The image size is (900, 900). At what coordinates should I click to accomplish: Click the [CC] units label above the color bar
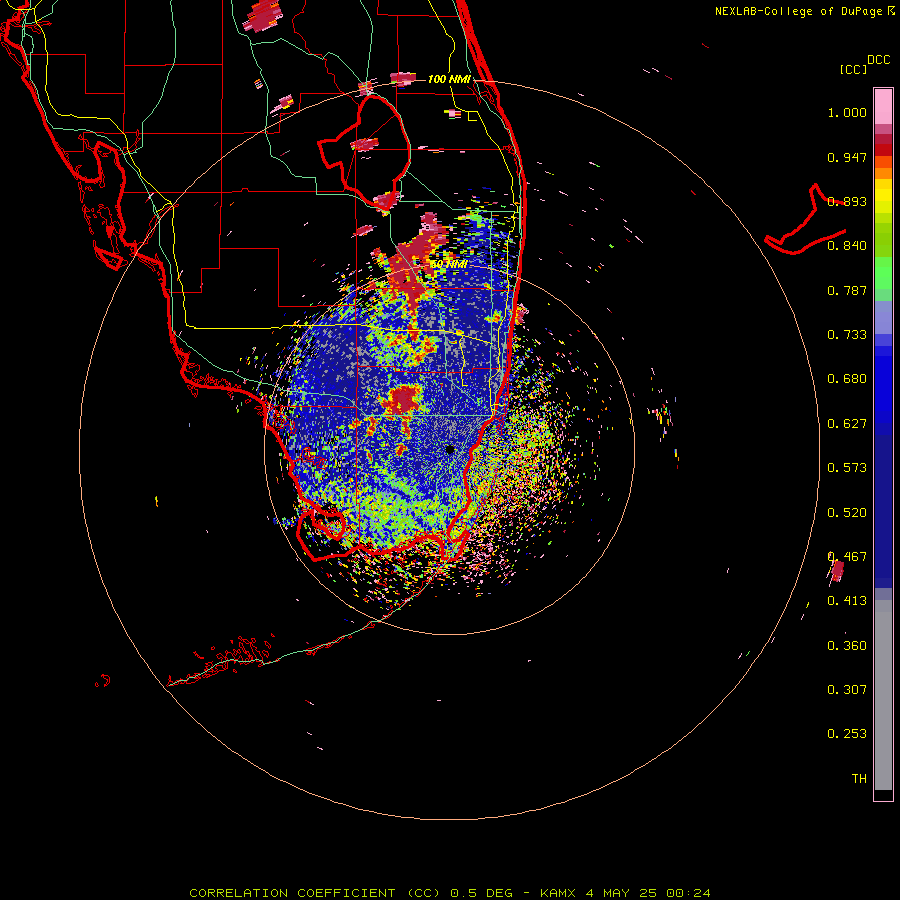click(854, 69)
